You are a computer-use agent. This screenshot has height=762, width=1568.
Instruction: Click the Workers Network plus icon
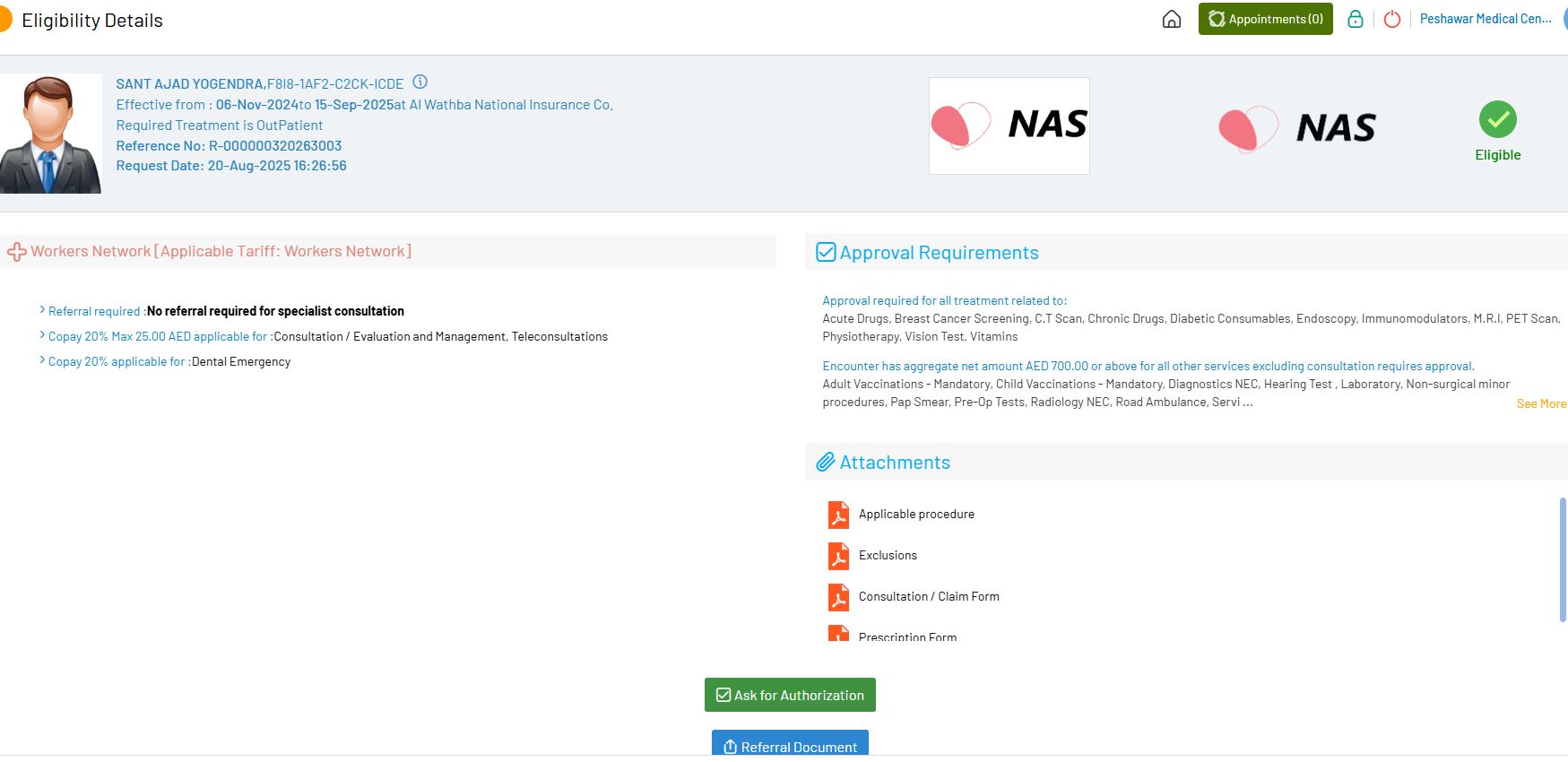[x=16, y=252]
